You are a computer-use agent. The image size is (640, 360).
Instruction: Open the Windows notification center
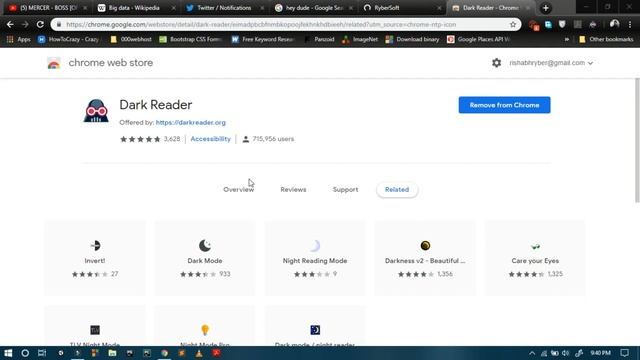[624, 353]
